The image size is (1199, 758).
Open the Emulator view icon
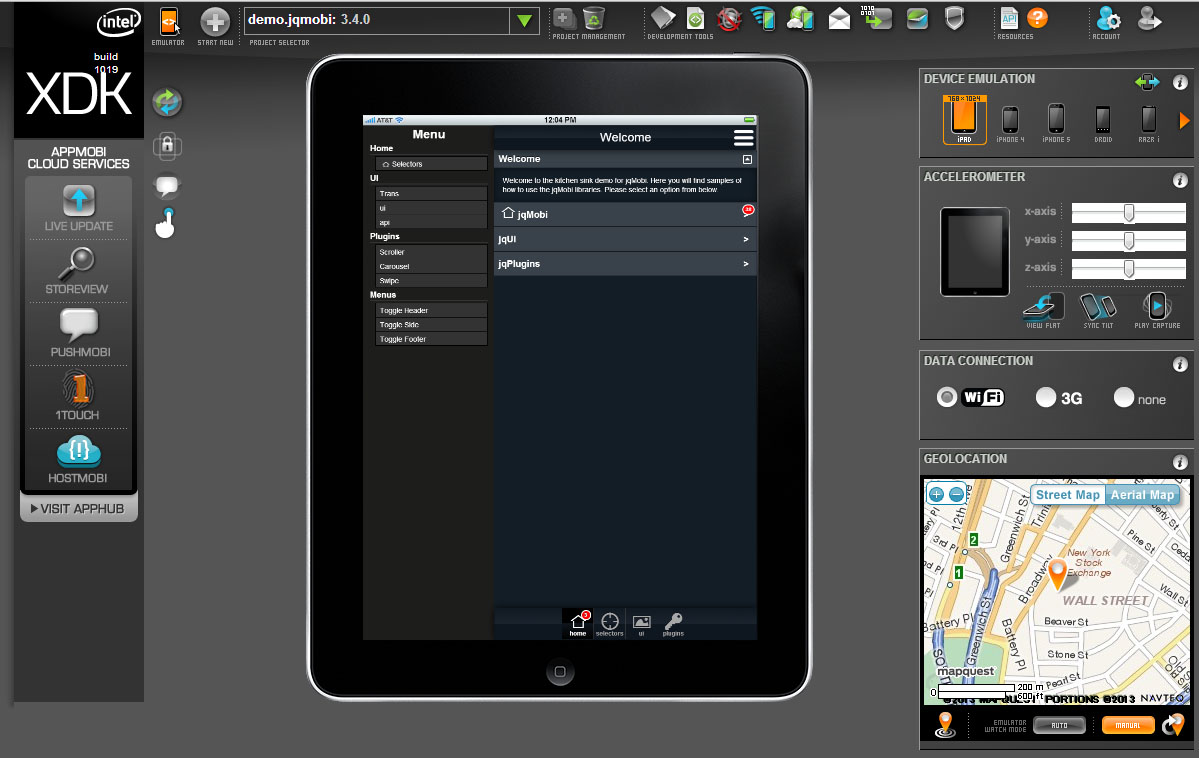169,22
